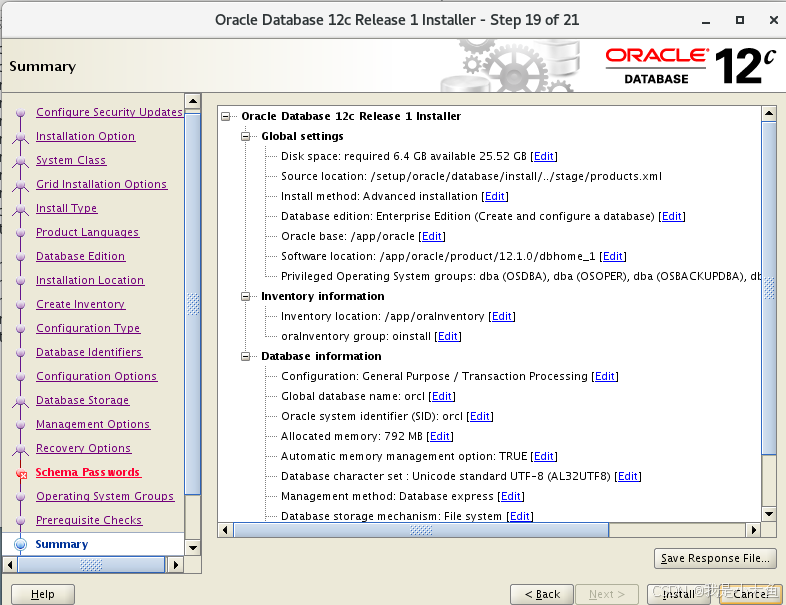Select the Privileged Operating System groups row
Screen dimensions: 786x605
(521, 277)
